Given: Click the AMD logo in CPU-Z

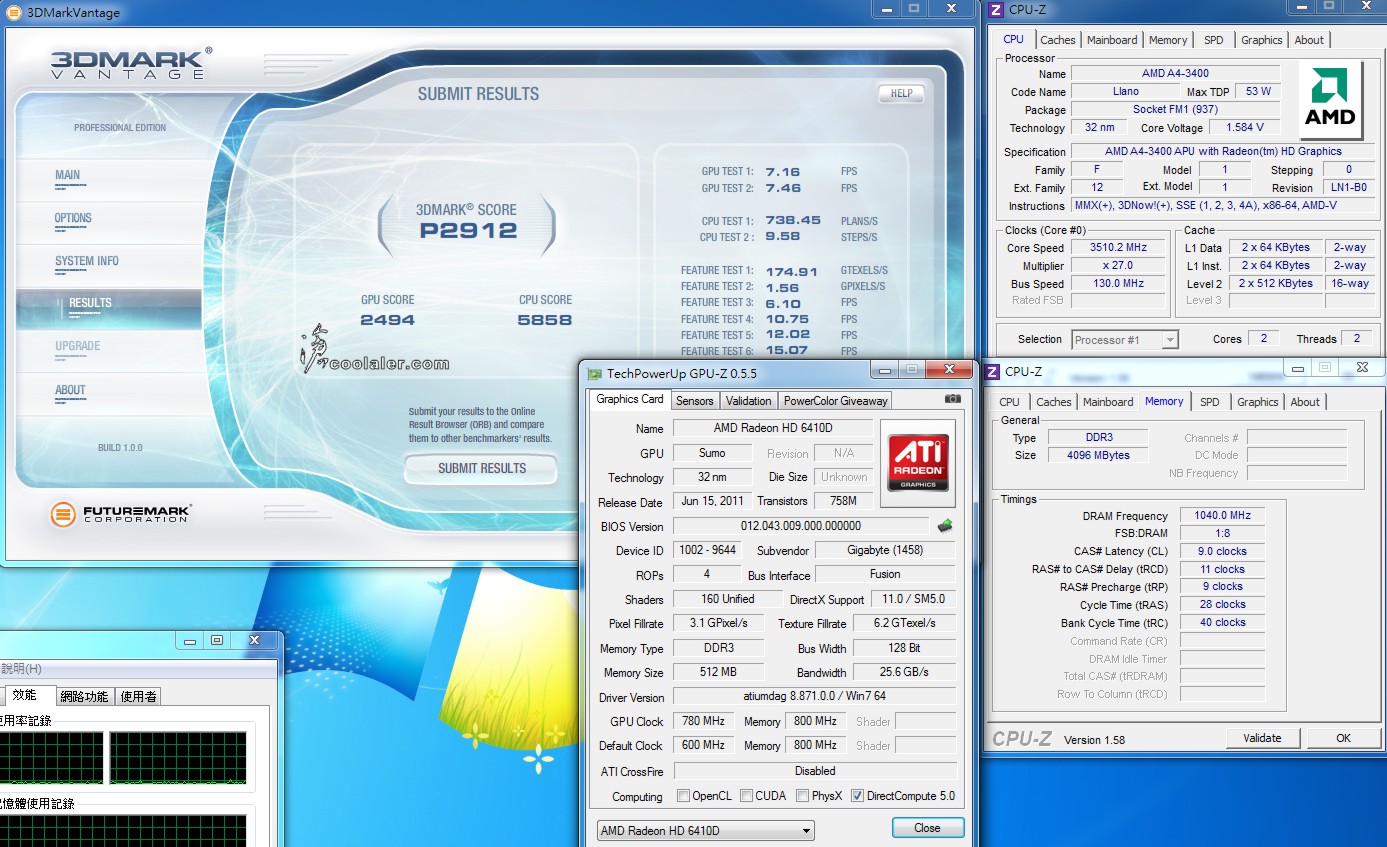Looking at the screenshot, I should [1330, 98].
